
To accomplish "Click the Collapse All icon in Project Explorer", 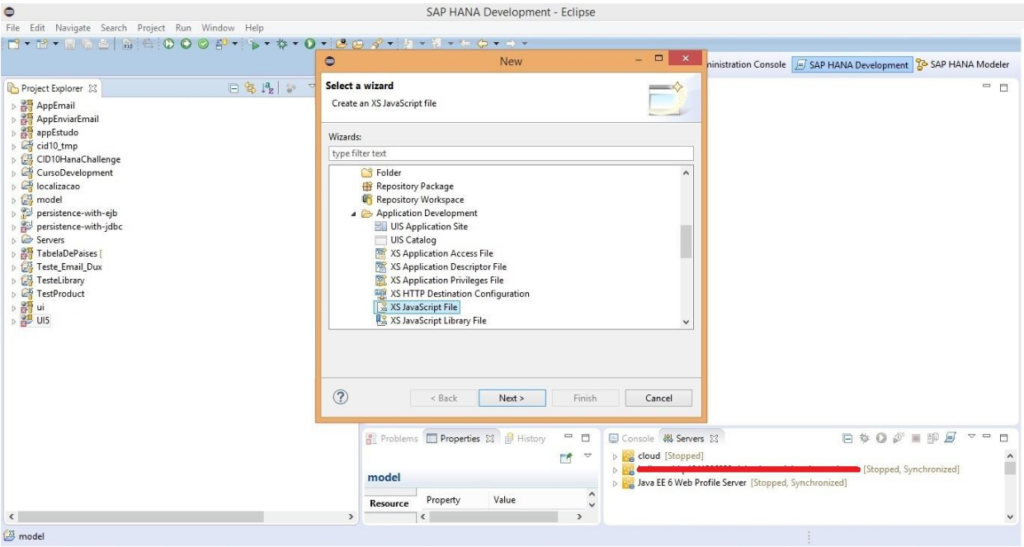I will [x=234, y=88].
